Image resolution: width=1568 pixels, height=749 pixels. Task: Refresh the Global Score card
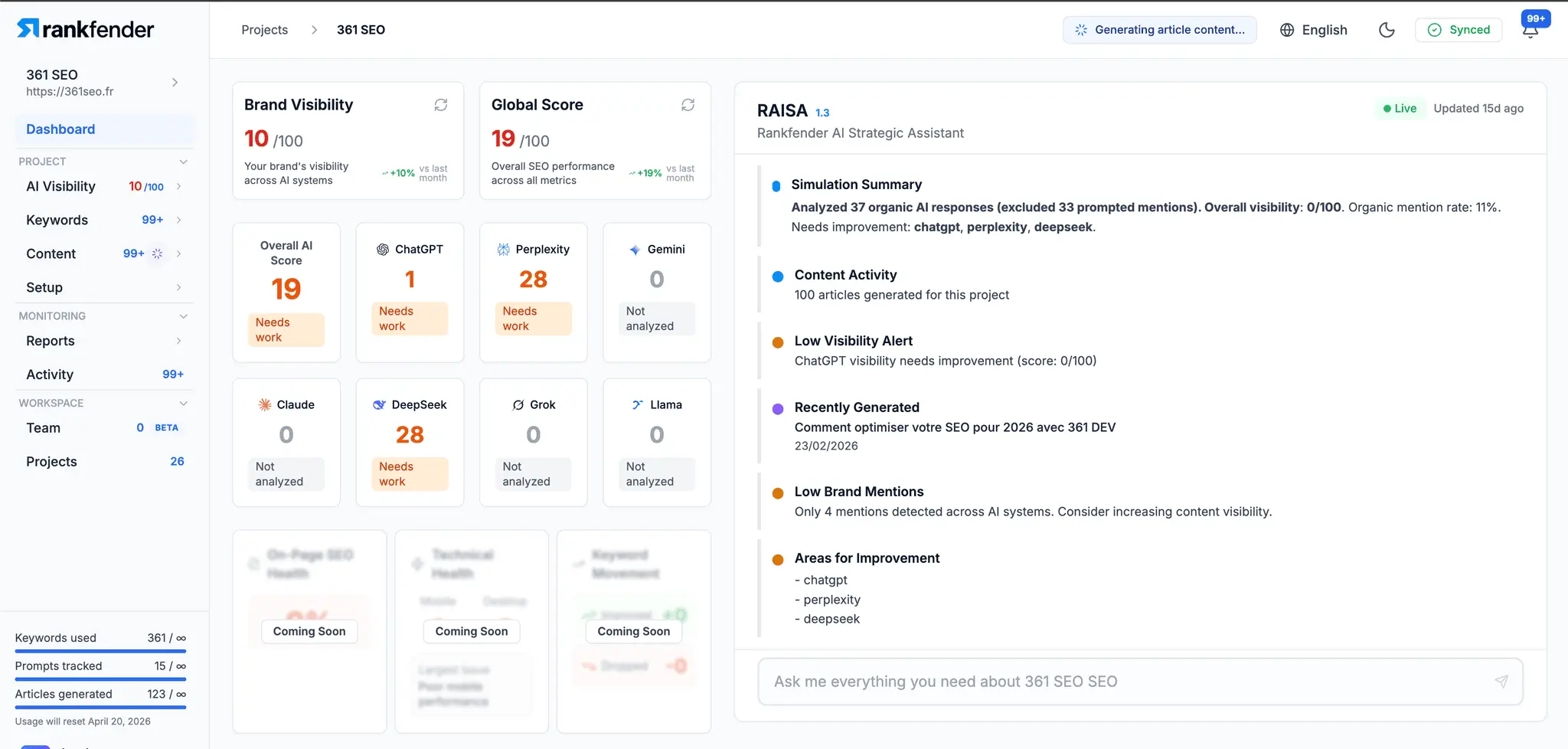tap(688, 105)
